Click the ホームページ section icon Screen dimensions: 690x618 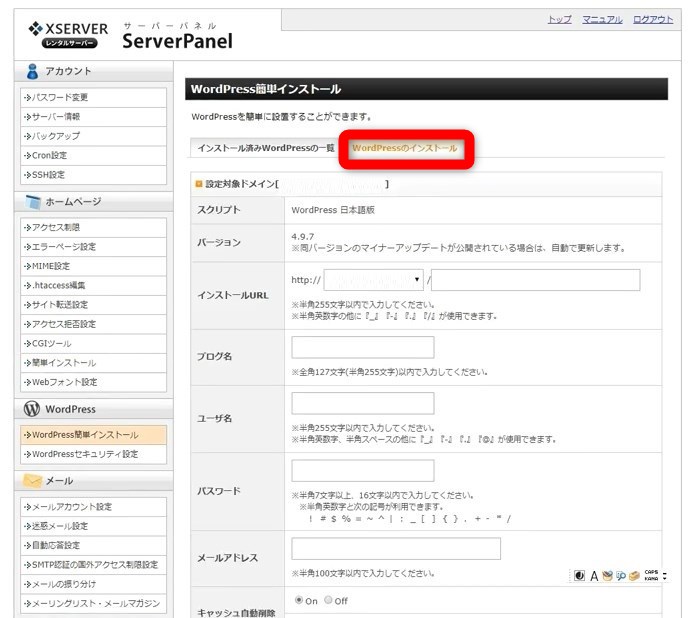pyautogui.click(x=31, y=202)
